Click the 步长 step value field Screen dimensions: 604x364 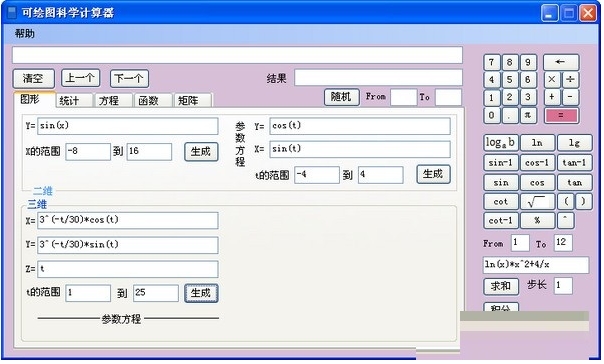click(563, 285)
